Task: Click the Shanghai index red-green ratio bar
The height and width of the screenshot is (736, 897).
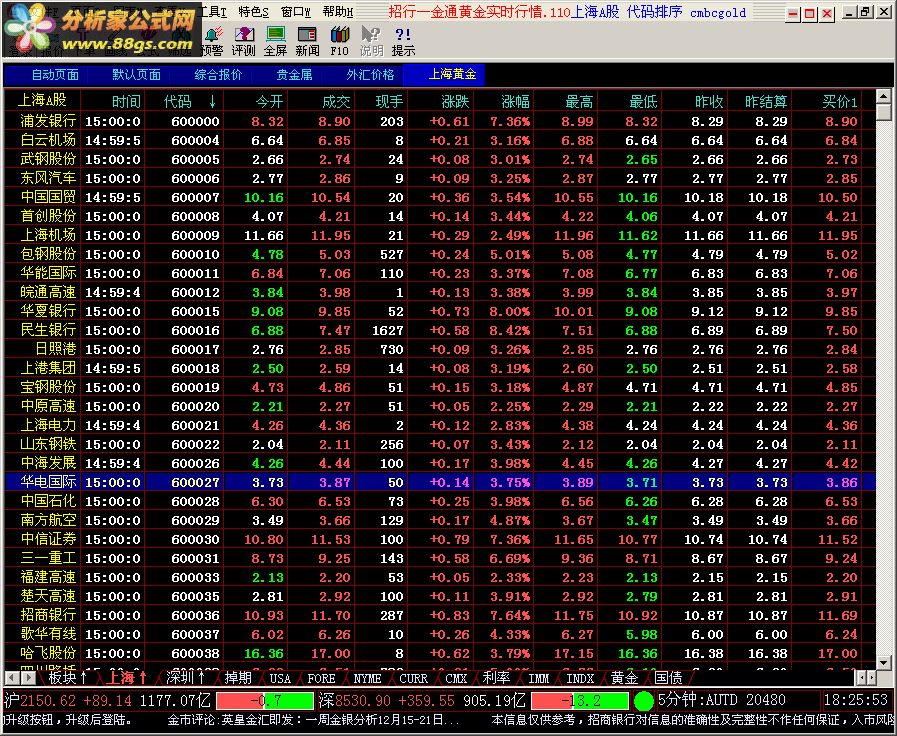Action: click(265, 701)
